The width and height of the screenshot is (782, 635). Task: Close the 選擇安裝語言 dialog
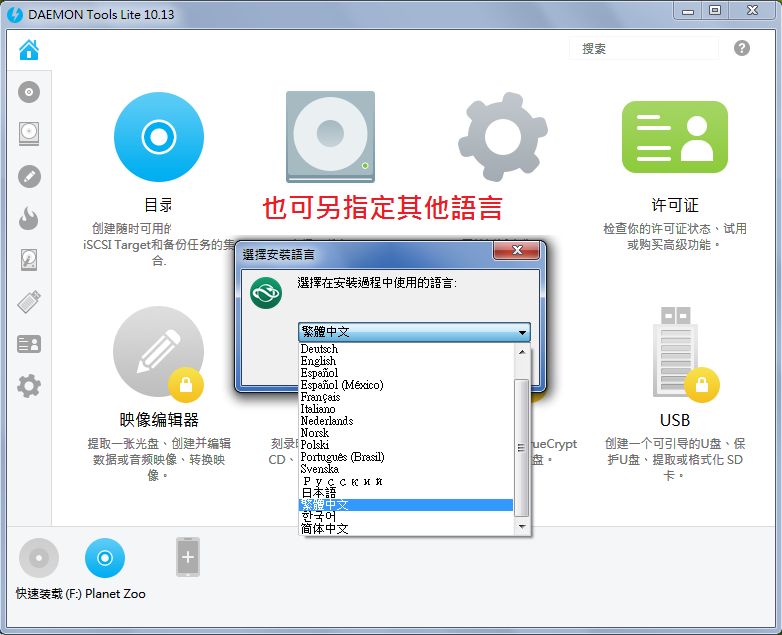(x=517, y=250)
